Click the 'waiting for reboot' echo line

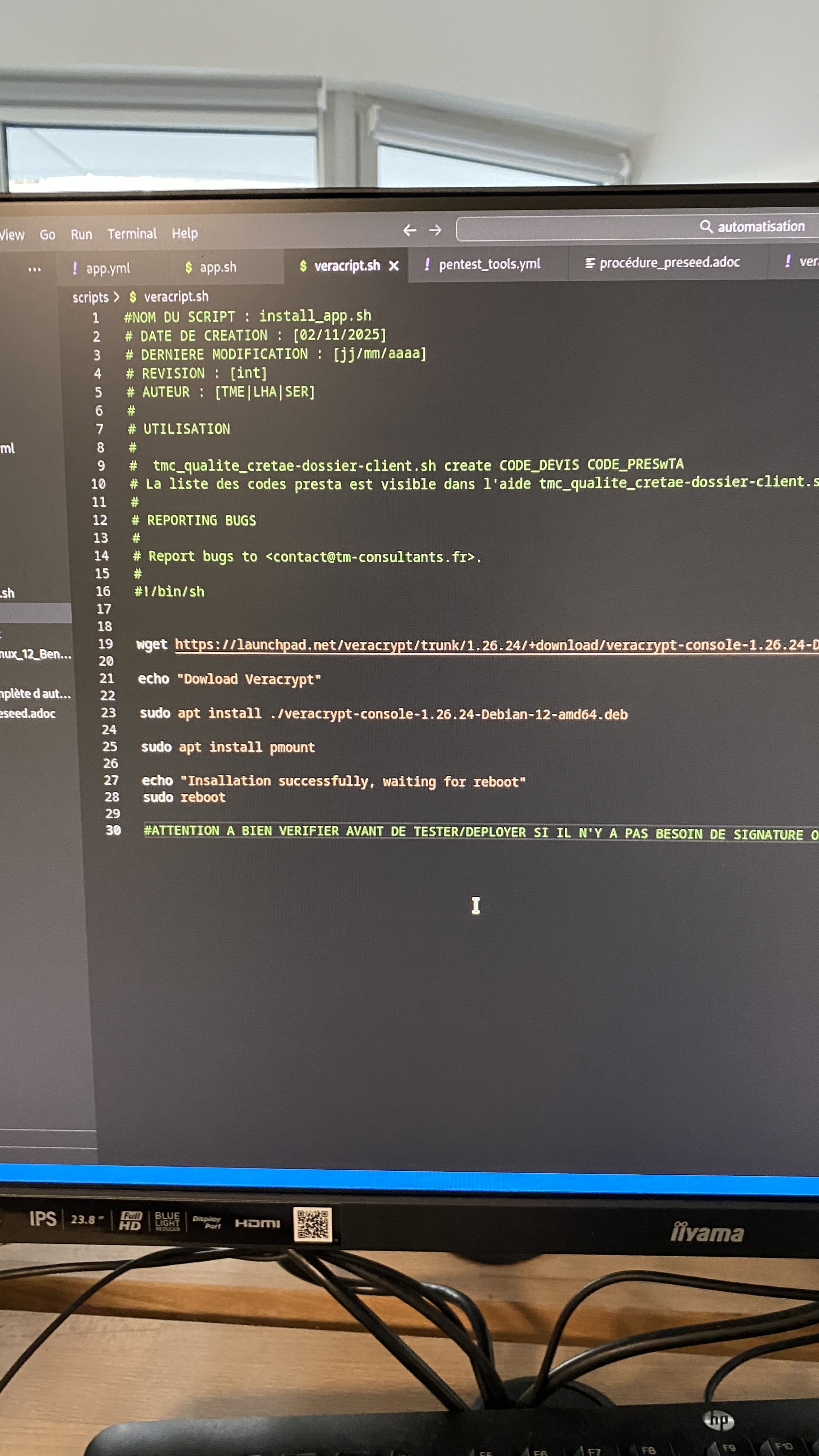(x=333, y=782)
